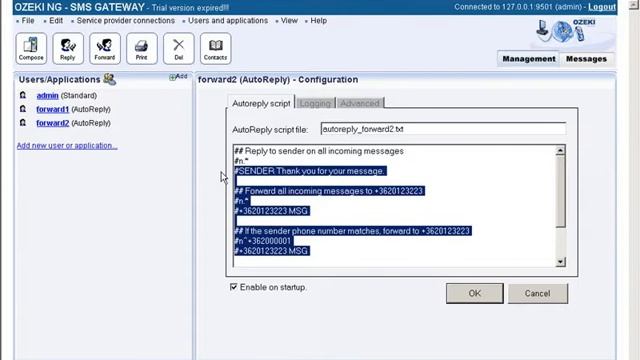Click the user icon next to admin
This screenshot has width=640, height=360.
(x=23, y=95)
